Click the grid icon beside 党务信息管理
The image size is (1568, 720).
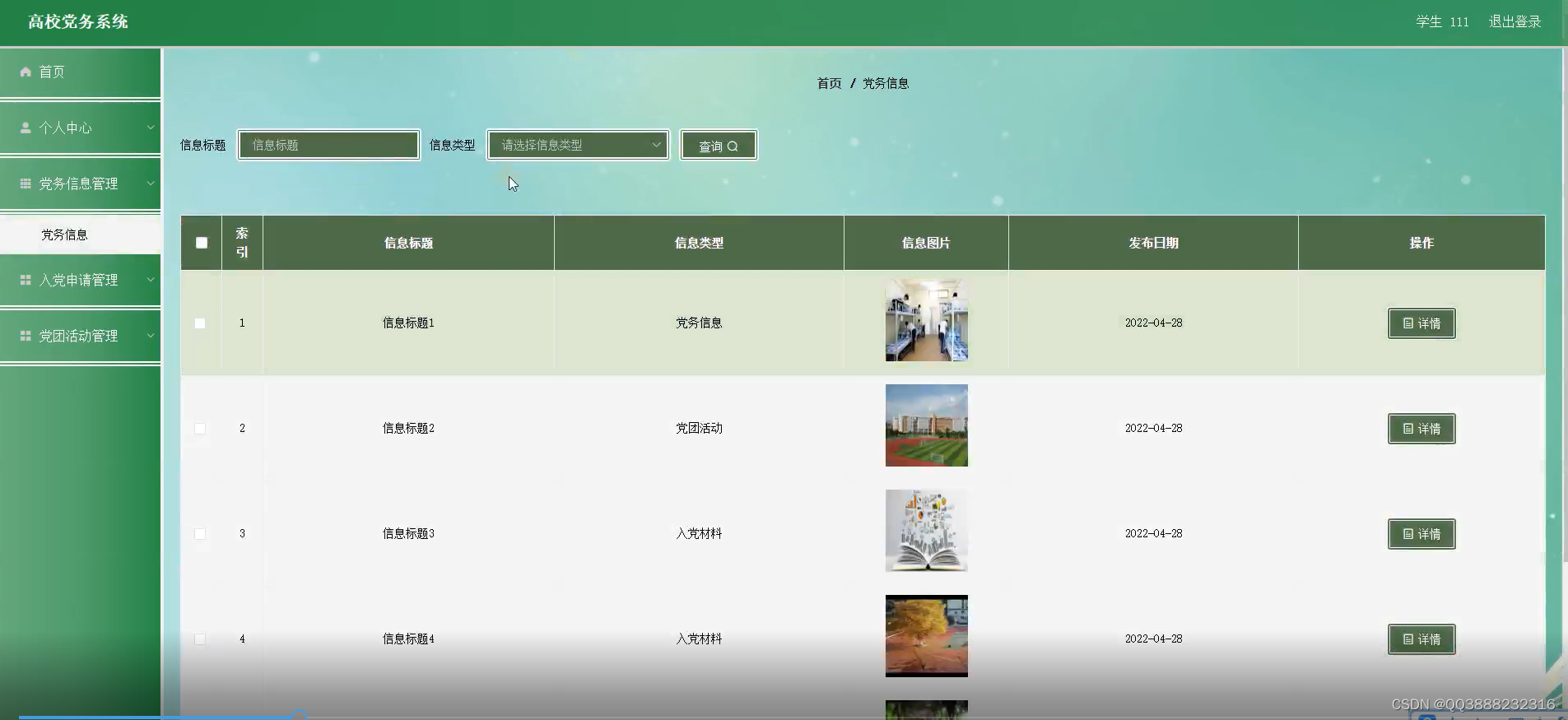[26, 183]
